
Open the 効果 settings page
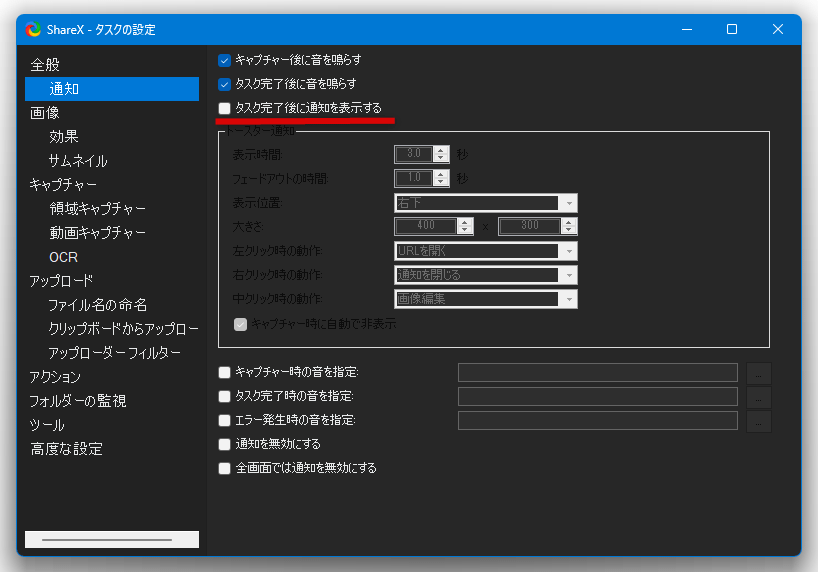coord(64,137)
